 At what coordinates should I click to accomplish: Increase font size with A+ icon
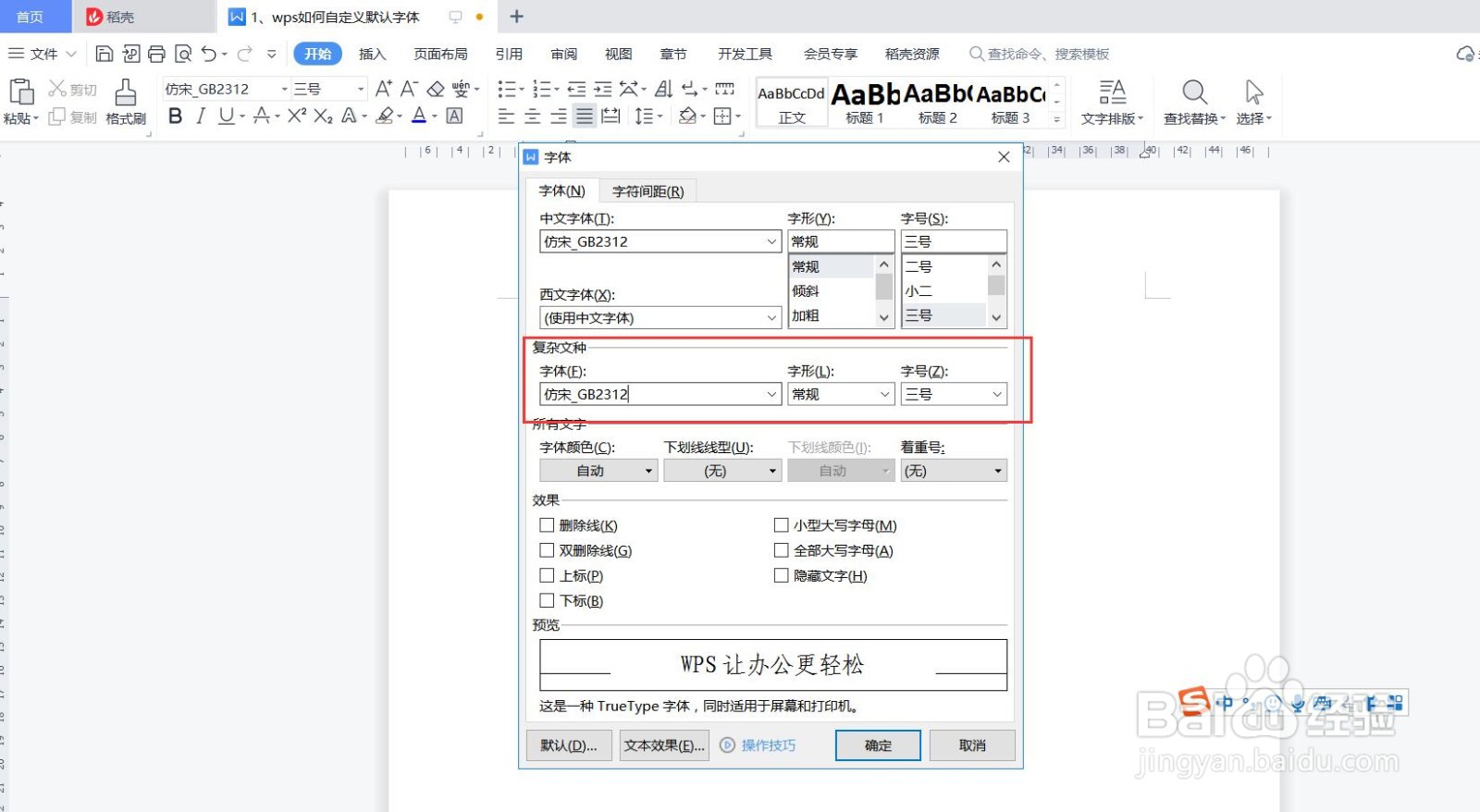383,89
